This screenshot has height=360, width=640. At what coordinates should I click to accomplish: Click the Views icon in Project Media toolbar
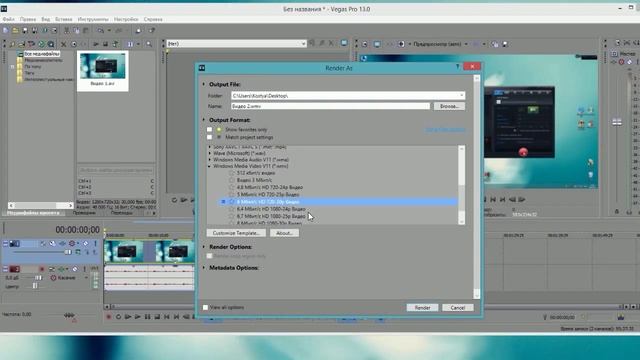130,44
